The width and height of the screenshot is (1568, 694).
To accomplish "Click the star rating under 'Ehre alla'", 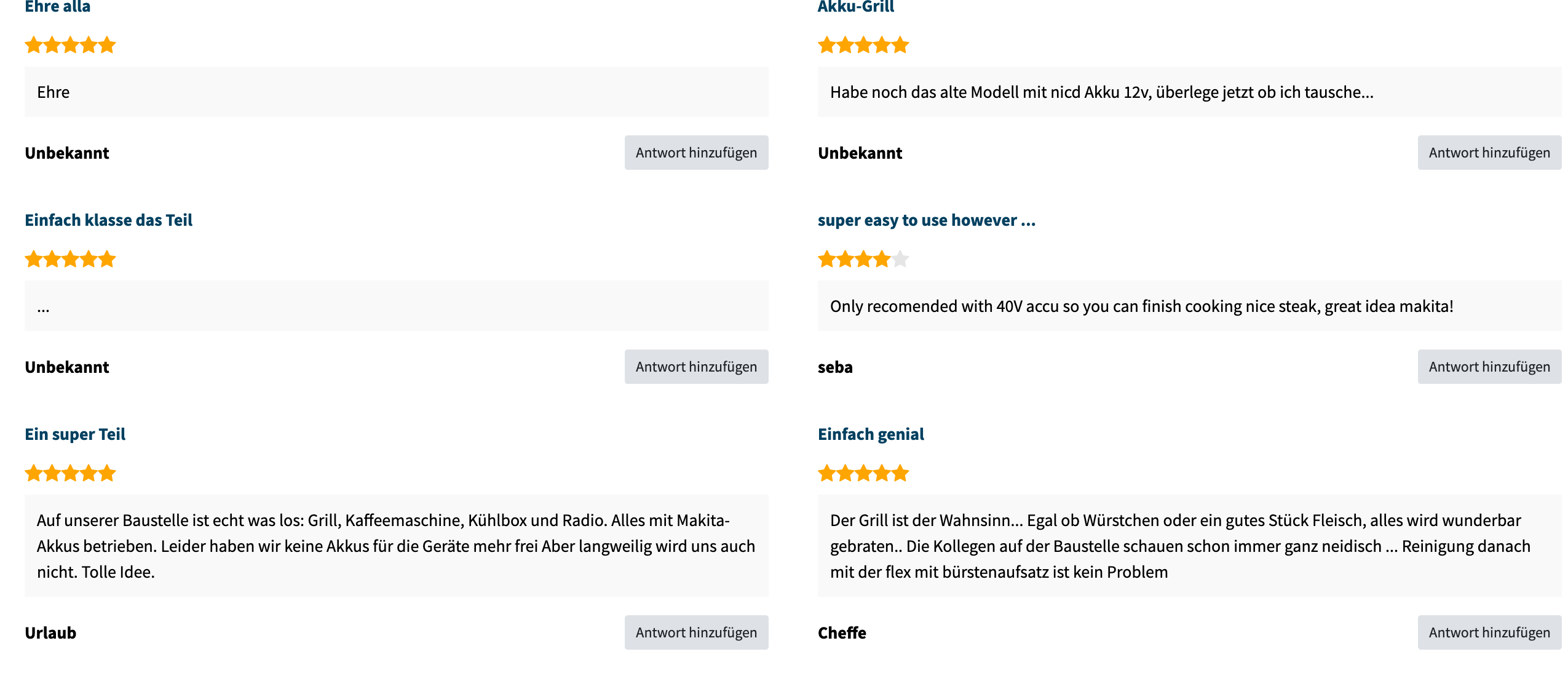I will point(70,45).
